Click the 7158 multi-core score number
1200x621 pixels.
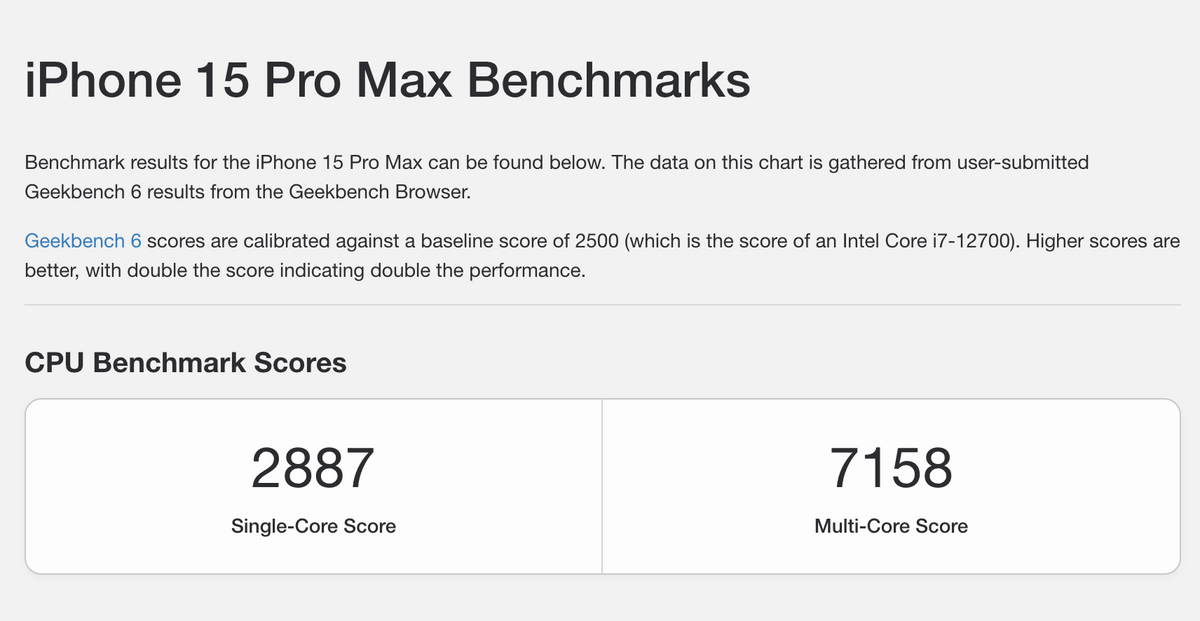click(x=891, y=469)
